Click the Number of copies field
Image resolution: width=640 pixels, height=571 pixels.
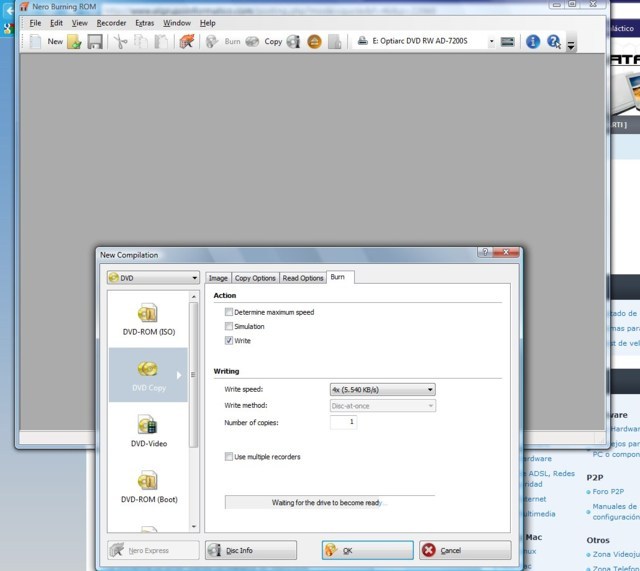(343, 422)
